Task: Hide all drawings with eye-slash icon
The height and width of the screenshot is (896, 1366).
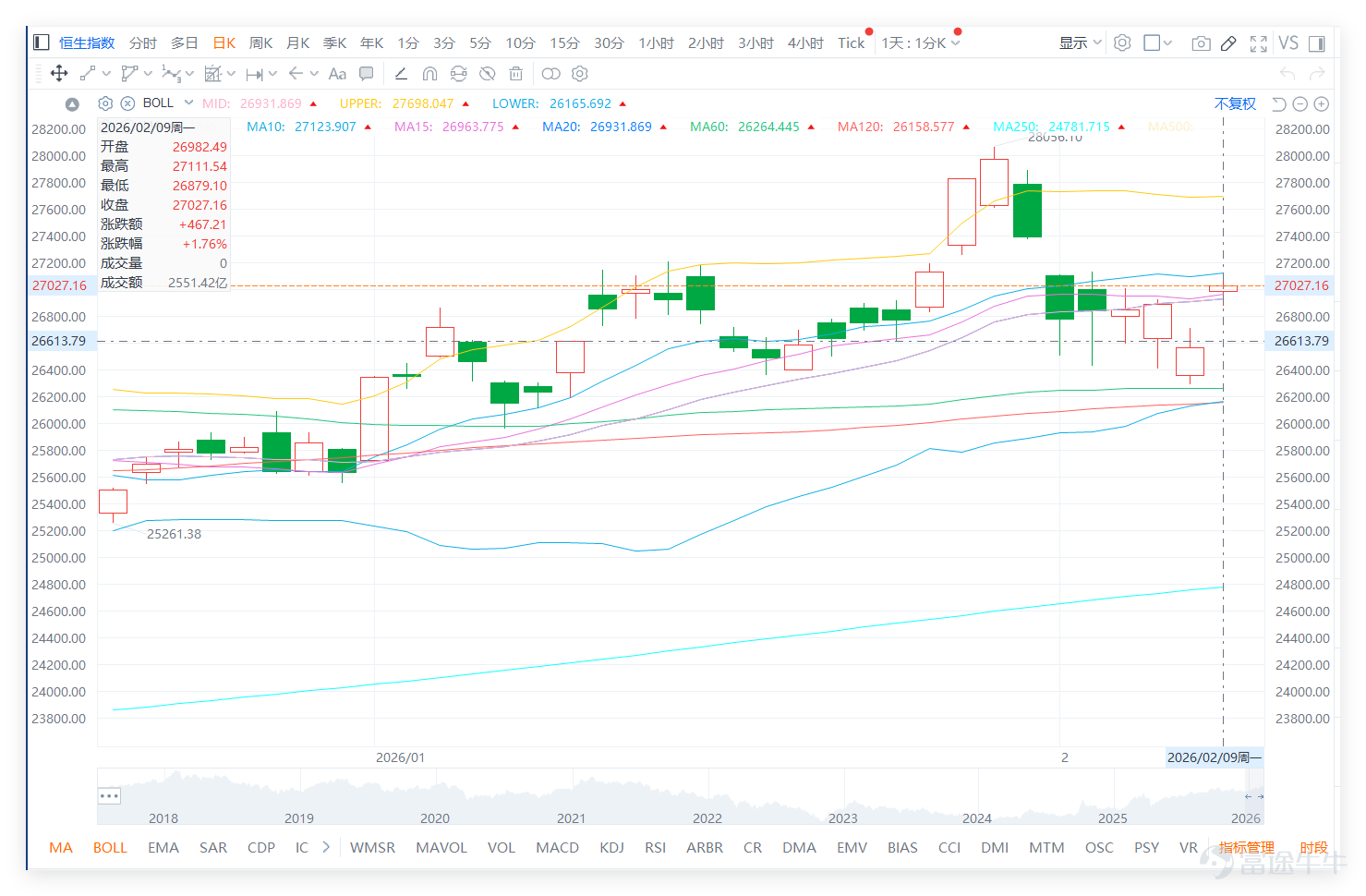Action: 488,73
